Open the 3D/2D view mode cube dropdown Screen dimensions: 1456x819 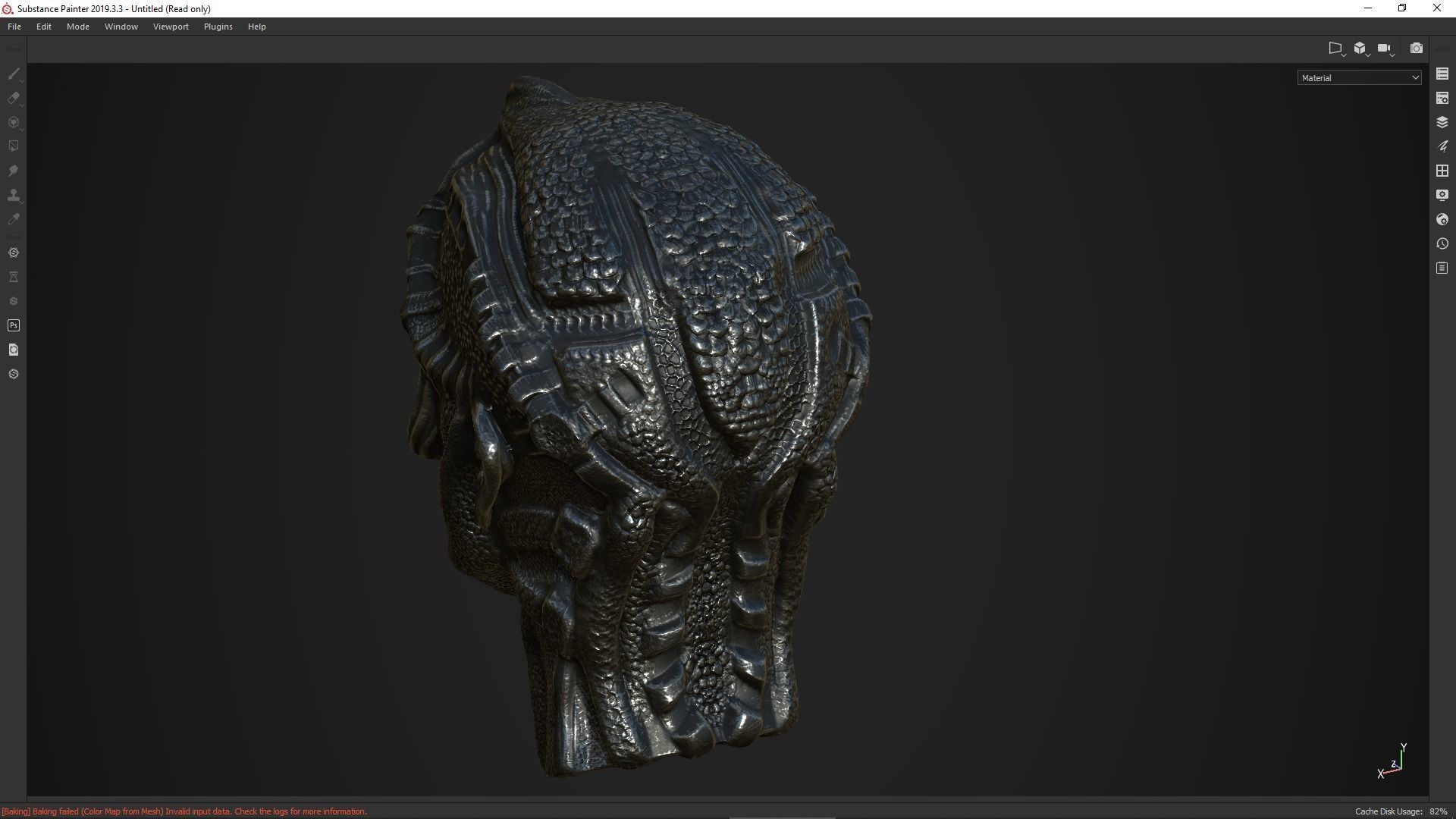(1361, 49)
